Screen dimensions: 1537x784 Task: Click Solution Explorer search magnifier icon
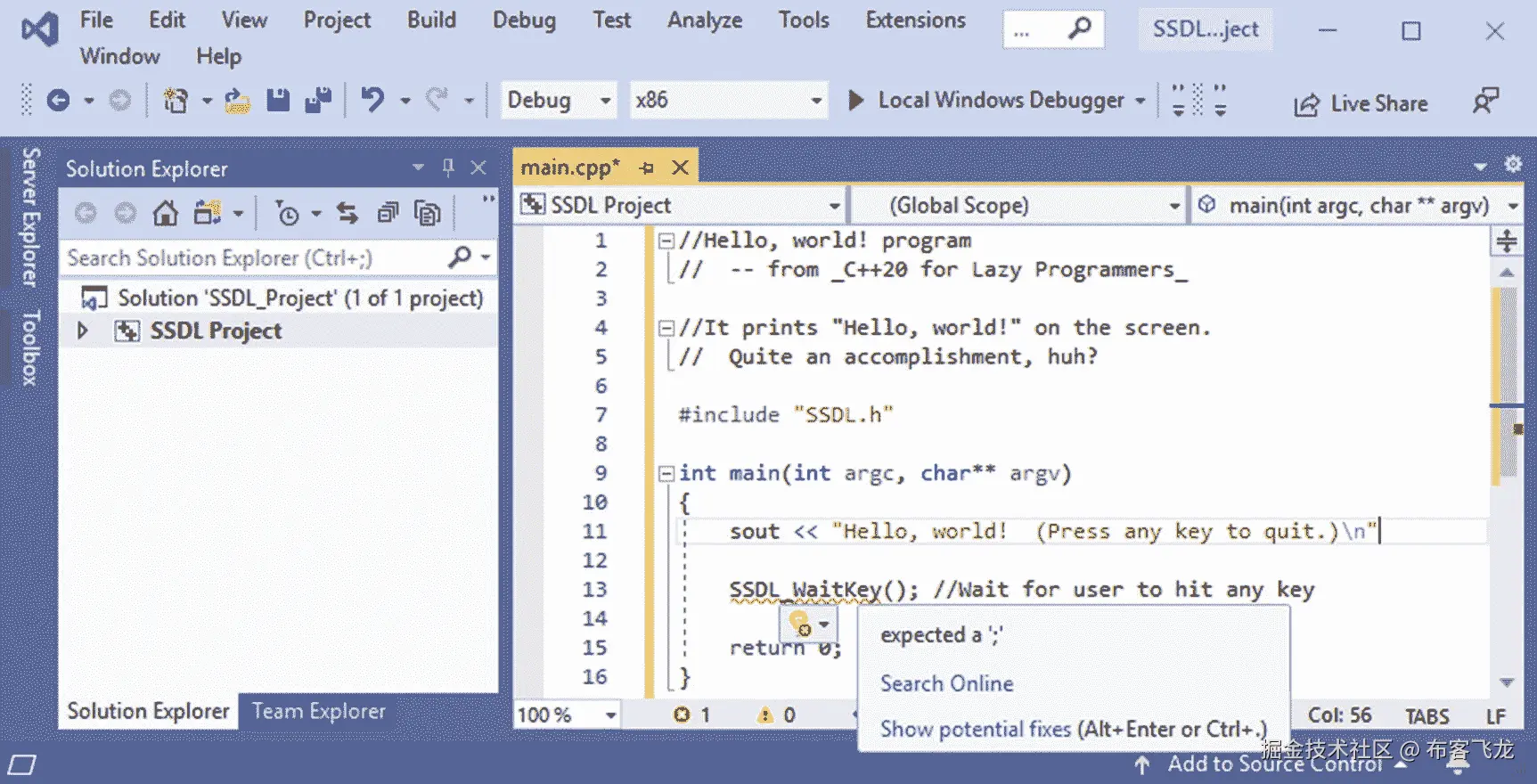460,257
